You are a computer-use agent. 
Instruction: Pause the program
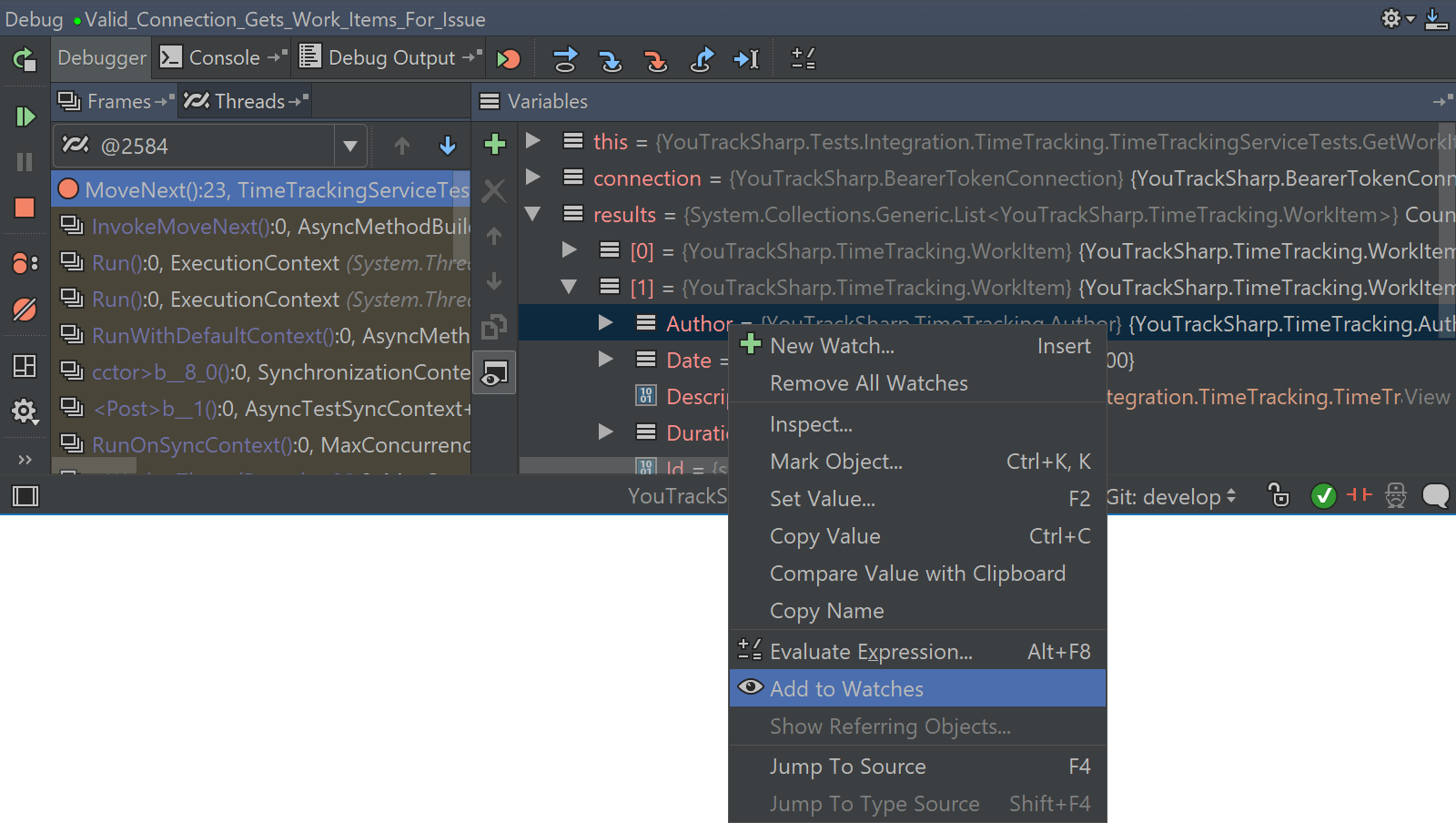(25, 162)
